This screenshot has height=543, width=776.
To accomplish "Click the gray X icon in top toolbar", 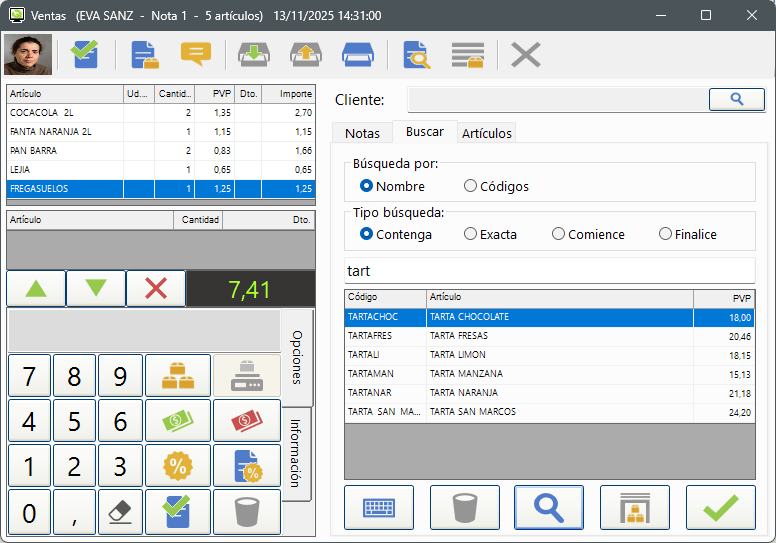I will (x=525, y=54).
